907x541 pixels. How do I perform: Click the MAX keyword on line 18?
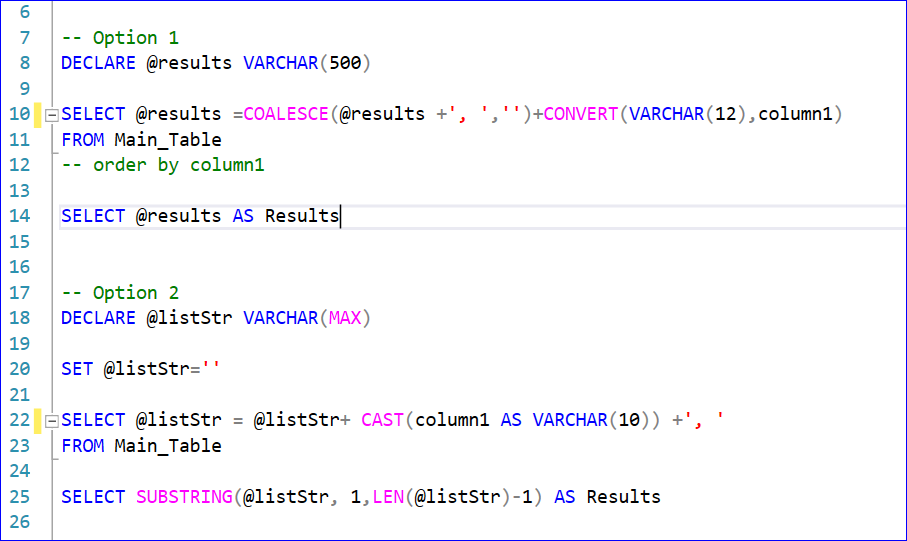(345, 318)
